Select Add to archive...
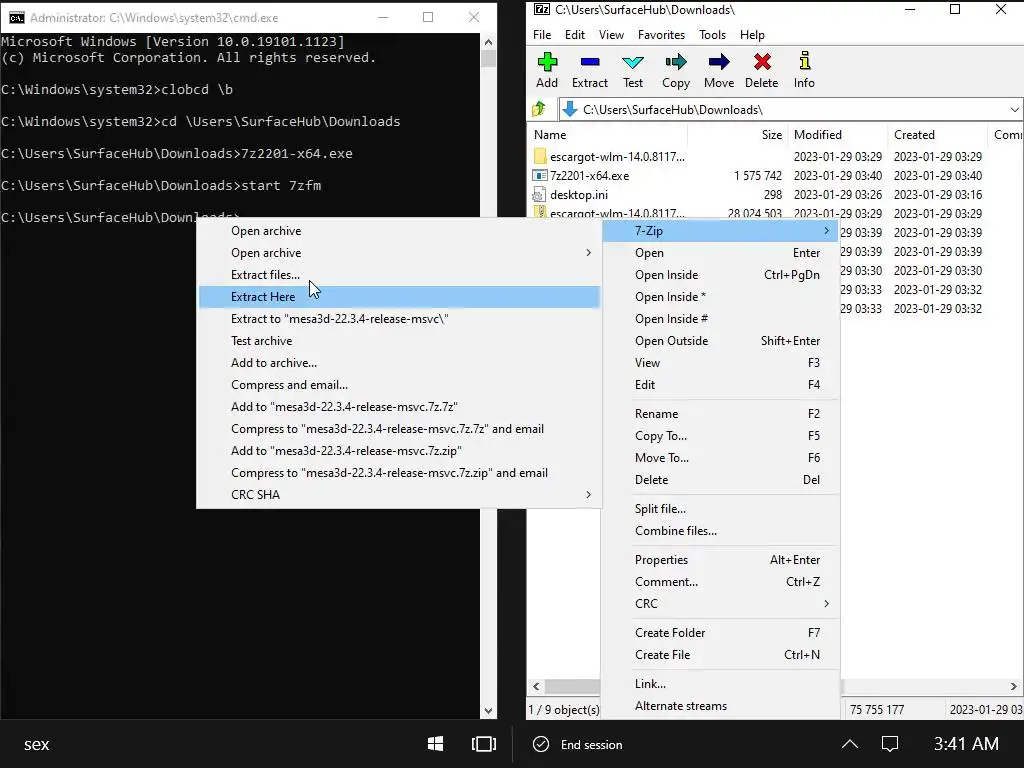Screen dimensions: 1024x768 coord(398,362)
